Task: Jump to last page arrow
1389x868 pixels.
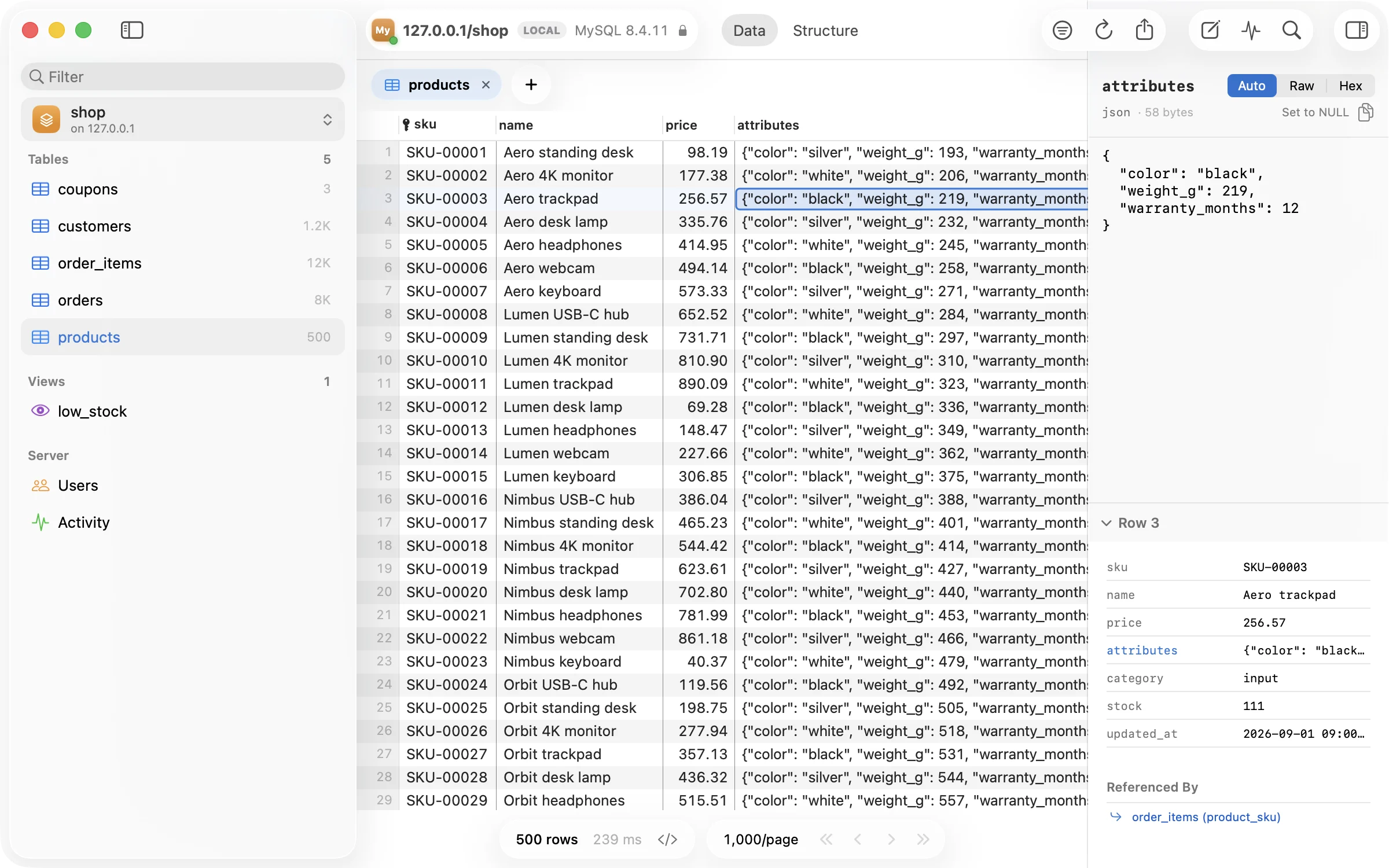Action: click(x=923, y=839)
